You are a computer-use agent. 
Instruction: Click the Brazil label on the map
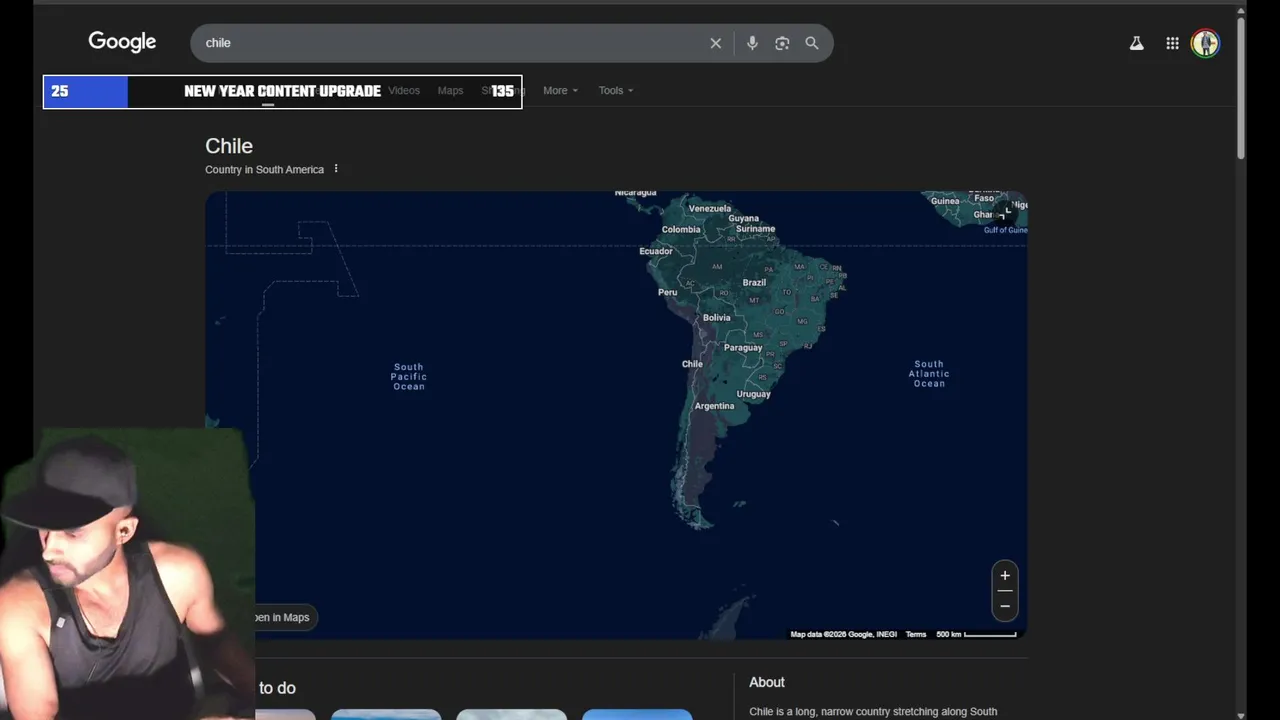coord(754,282)
